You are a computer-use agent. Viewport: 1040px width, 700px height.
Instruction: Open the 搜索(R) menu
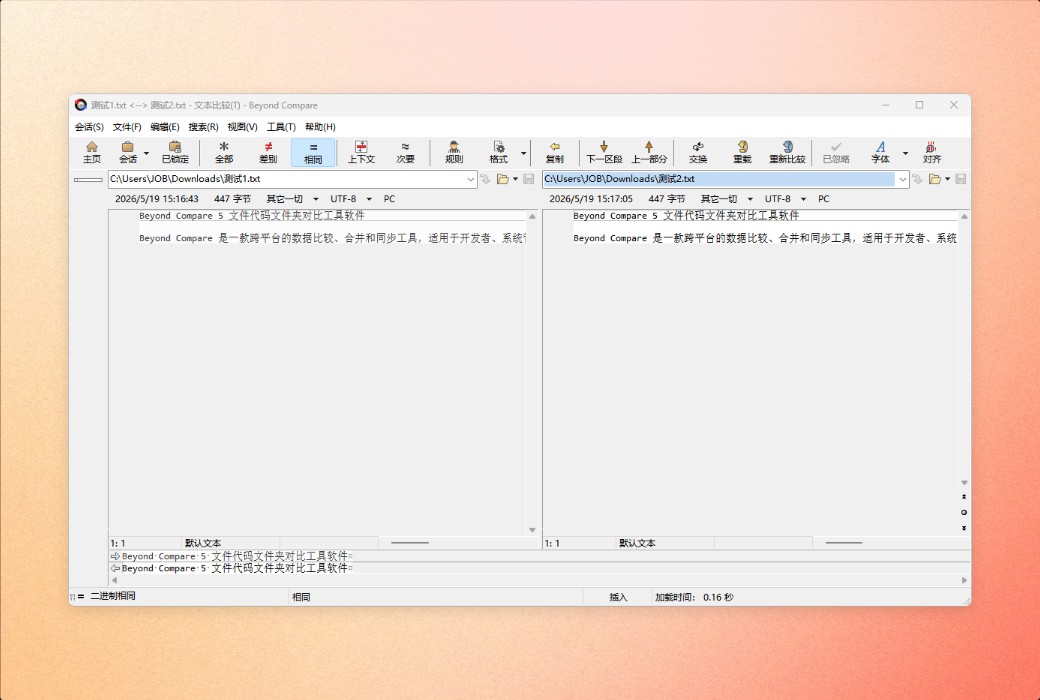(x=203, y=127)
